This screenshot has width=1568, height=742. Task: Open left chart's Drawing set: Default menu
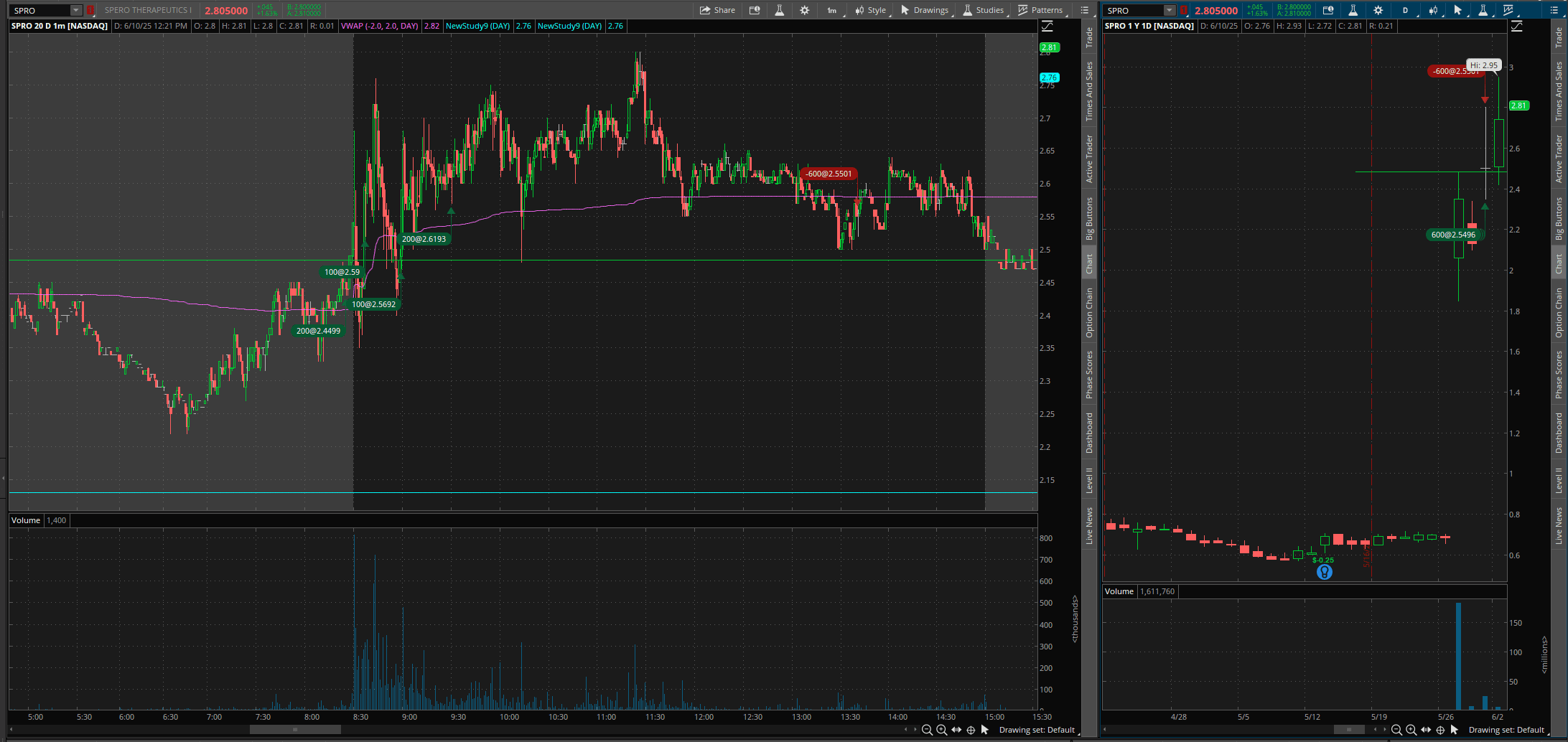tap(1037, 730)
